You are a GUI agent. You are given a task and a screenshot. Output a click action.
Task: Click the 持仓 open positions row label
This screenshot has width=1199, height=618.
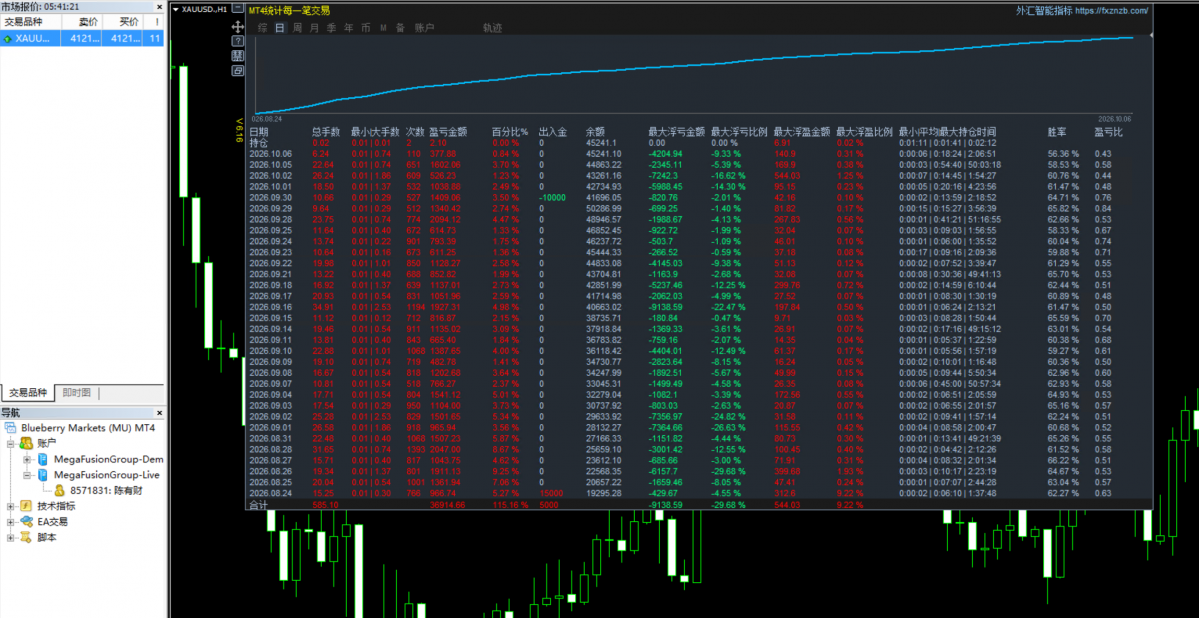(x=258, y=143)
